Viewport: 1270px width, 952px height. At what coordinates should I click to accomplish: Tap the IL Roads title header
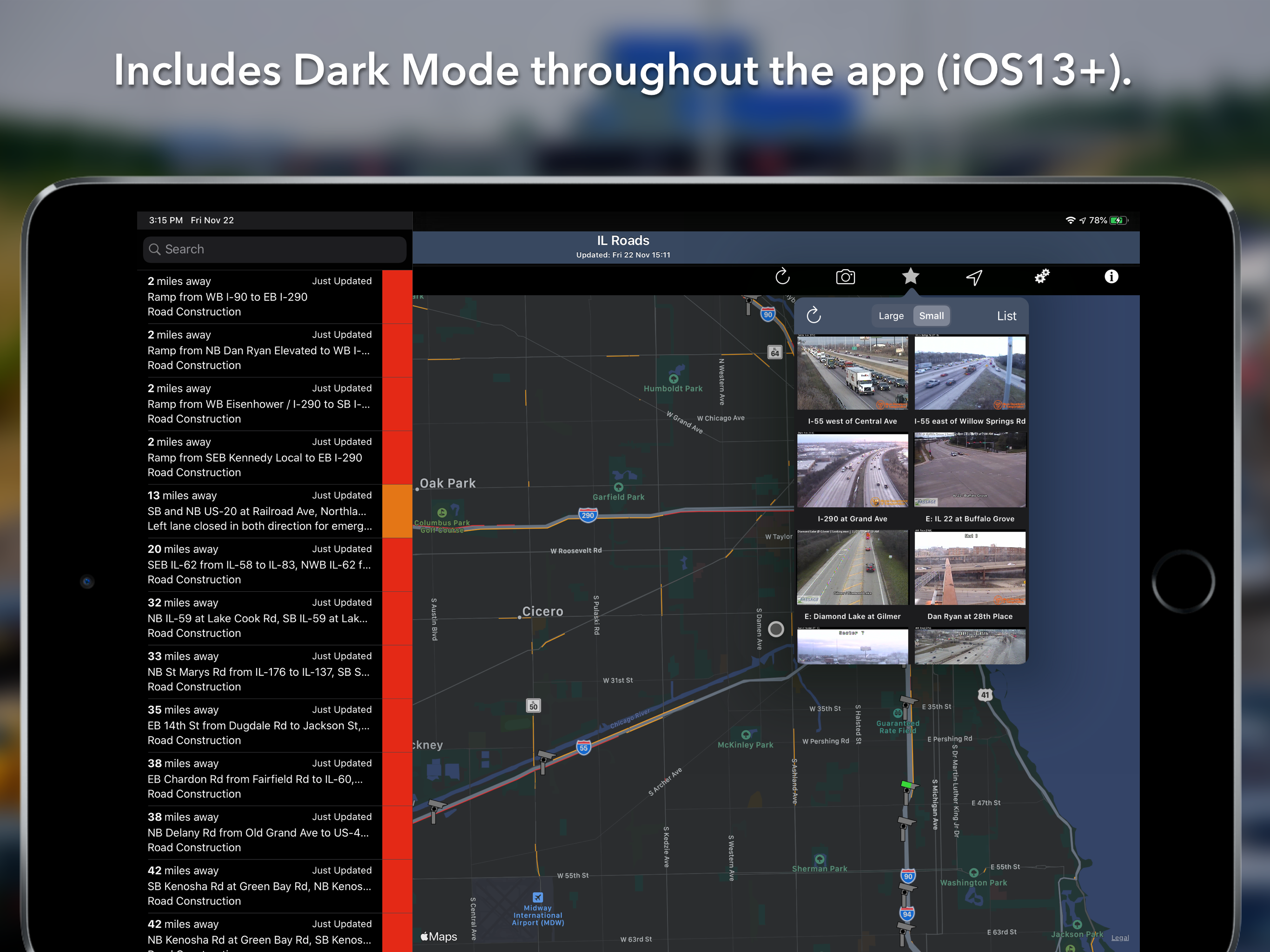click(623, 241)
